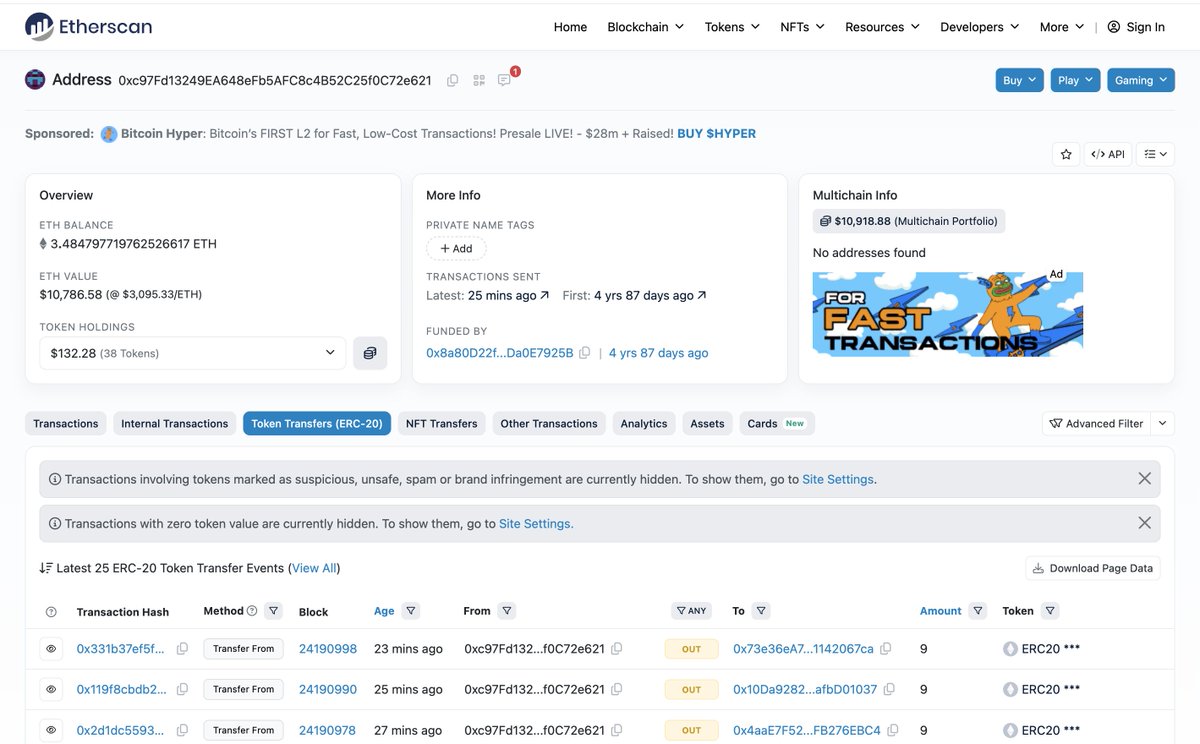The height and width of the screenshot is (744, 1200).
Task: Open the comments icon with notification badge
Action: point(504,79)
